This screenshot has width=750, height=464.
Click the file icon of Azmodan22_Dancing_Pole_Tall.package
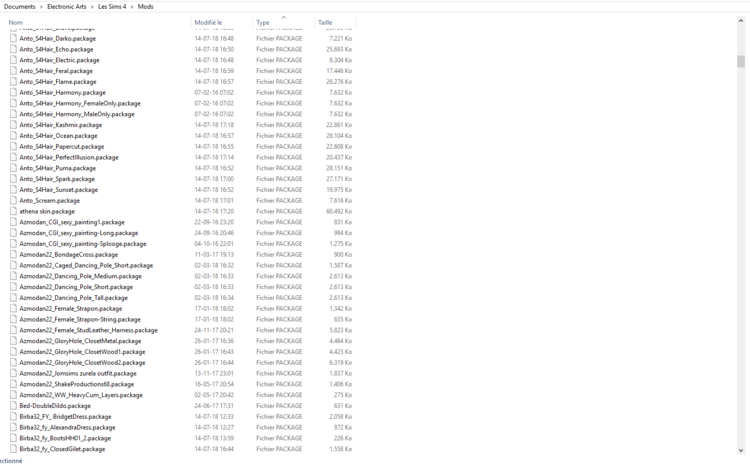13,298
